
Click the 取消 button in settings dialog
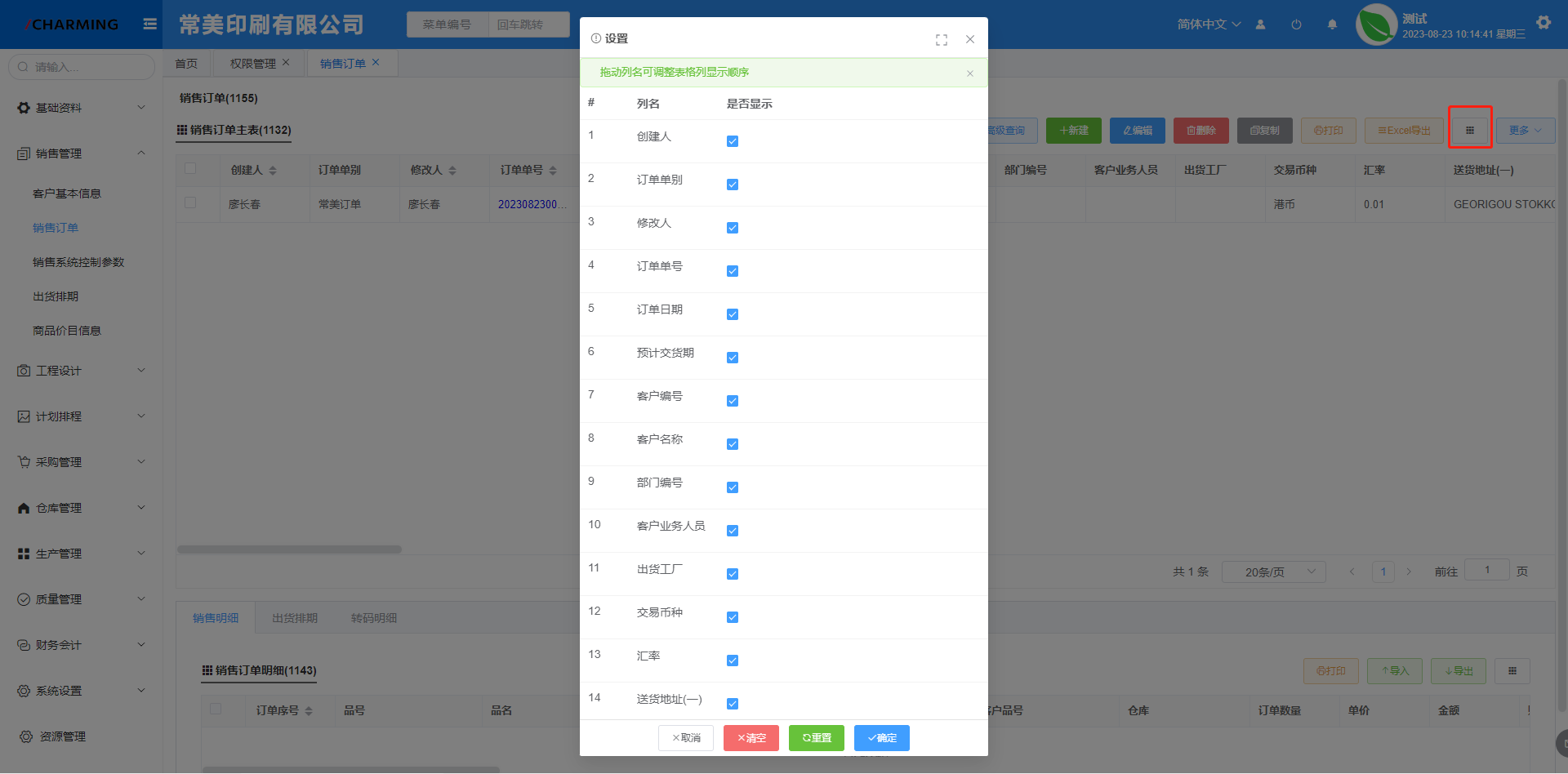(686, 738)
